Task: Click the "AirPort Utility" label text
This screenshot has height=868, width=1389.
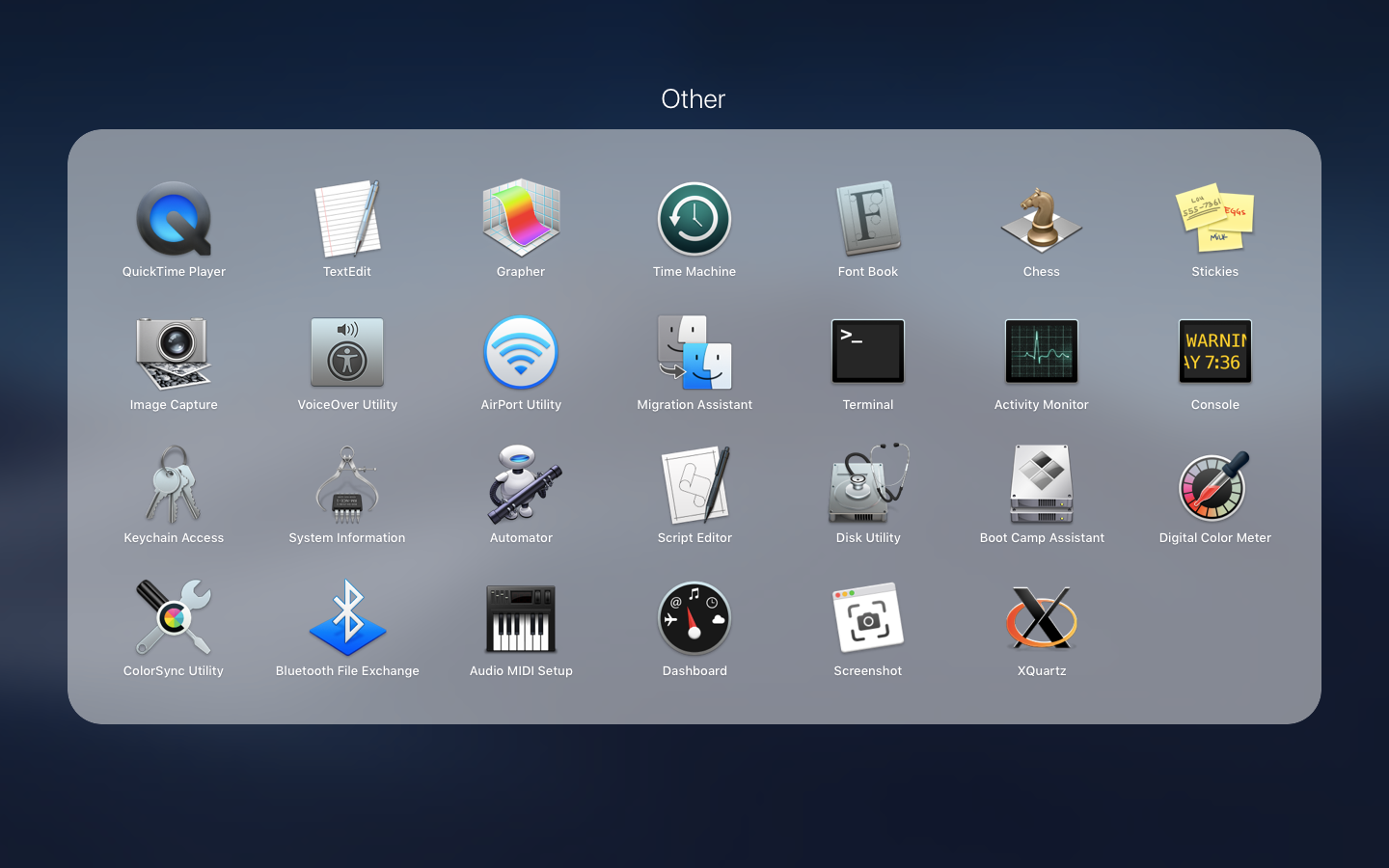Action: tap(521, 405)
